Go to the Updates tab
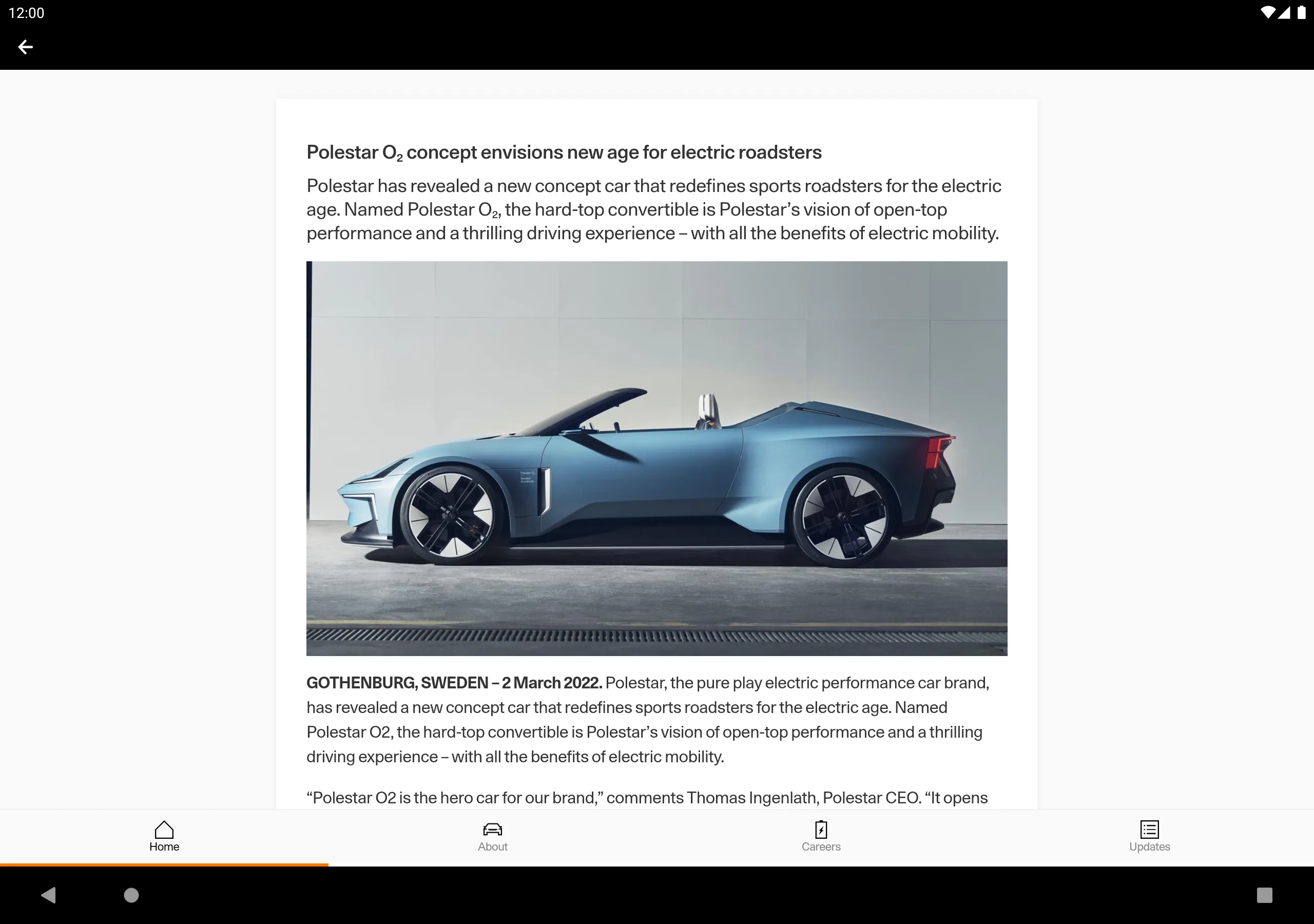 coord(1150,837)
